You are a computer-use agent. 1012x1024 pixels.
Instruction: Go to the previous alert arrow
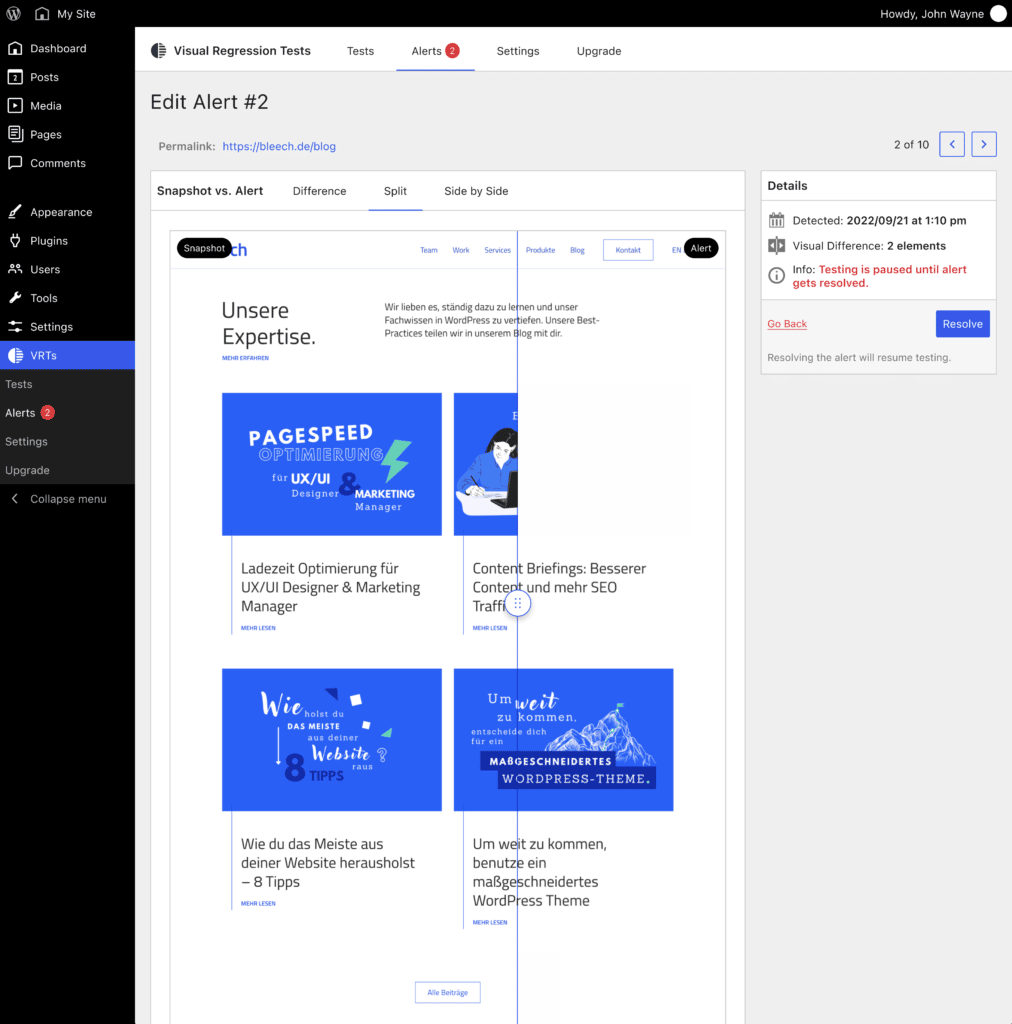coord(952,145)
